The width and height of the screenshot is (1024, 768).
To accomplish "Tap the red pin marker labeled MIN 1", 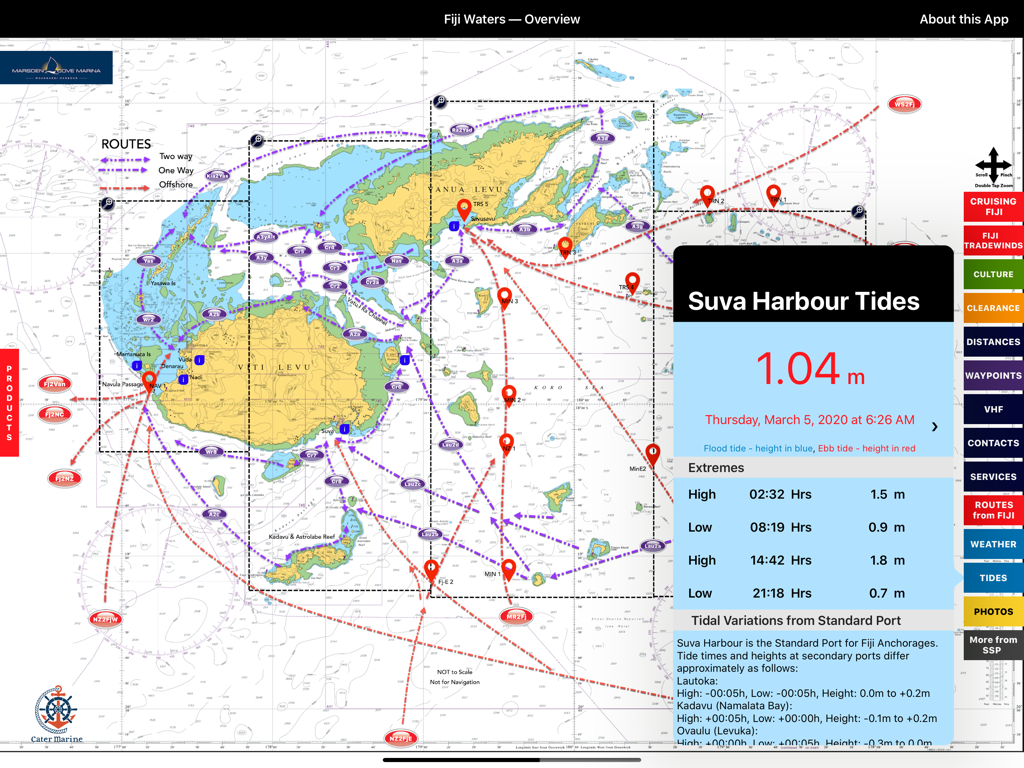I will pos(508,568).
